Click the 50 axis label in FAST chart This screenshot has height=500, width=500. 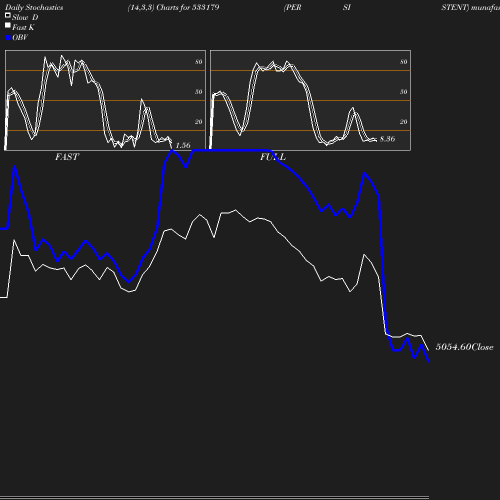(199, 92)
